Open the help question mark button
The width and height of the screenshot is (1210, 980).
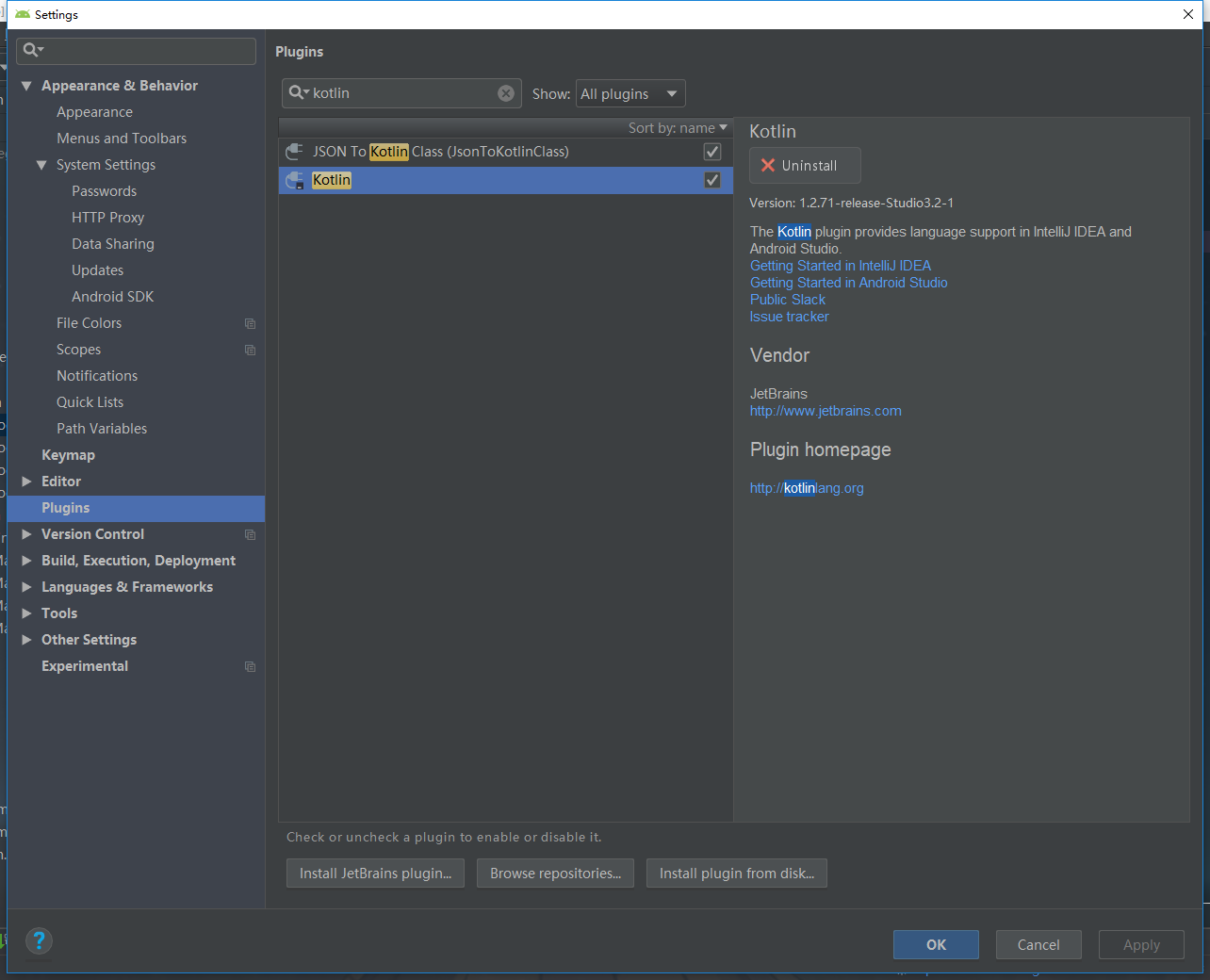(39, 939)
